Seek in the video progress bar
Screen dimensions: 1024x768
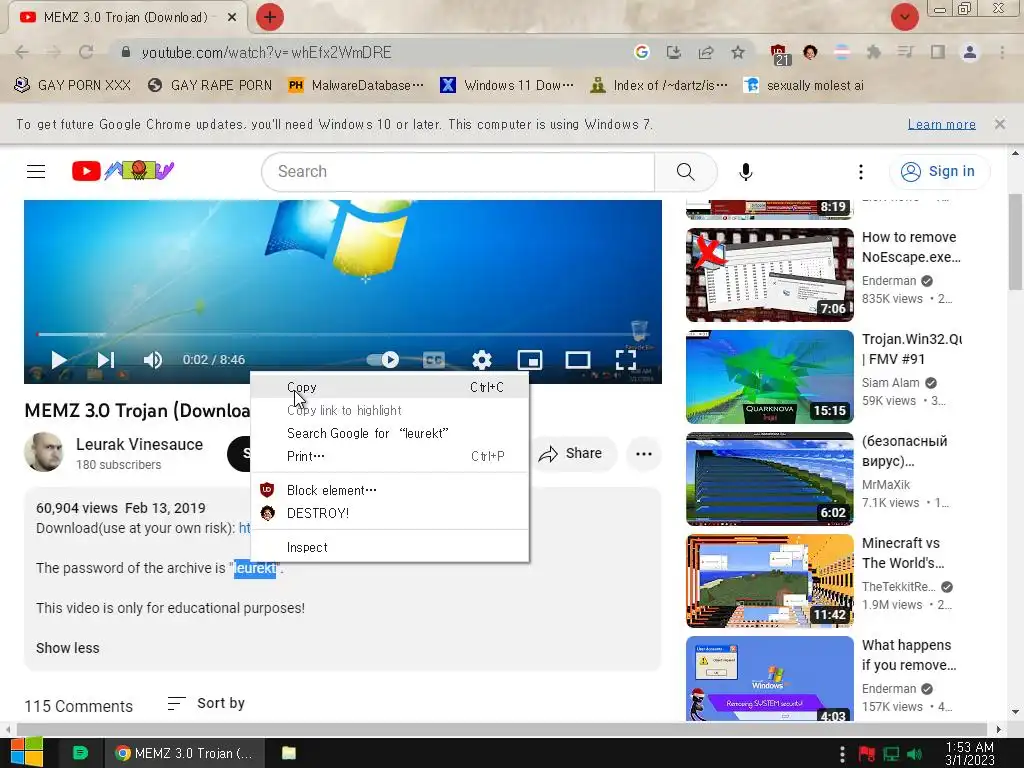coord(343,334)
